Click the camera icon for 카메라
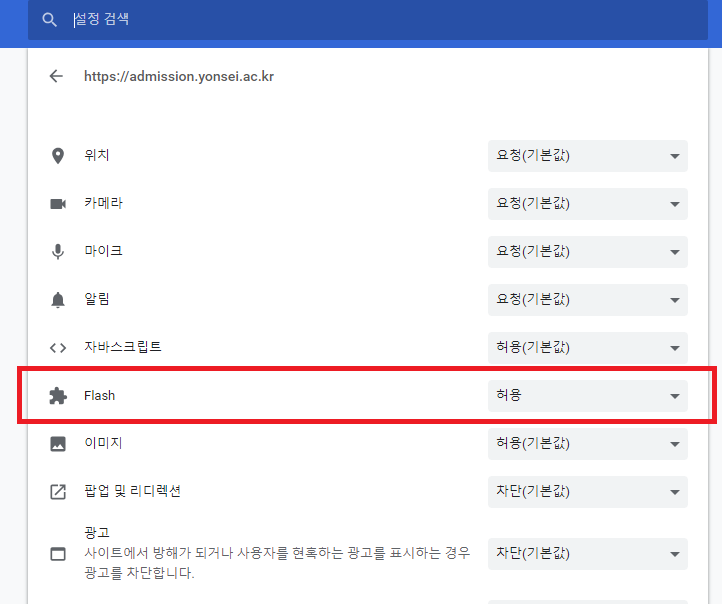Screen dimensions: 722x604 pyautogui.click(x=58, y=203)
